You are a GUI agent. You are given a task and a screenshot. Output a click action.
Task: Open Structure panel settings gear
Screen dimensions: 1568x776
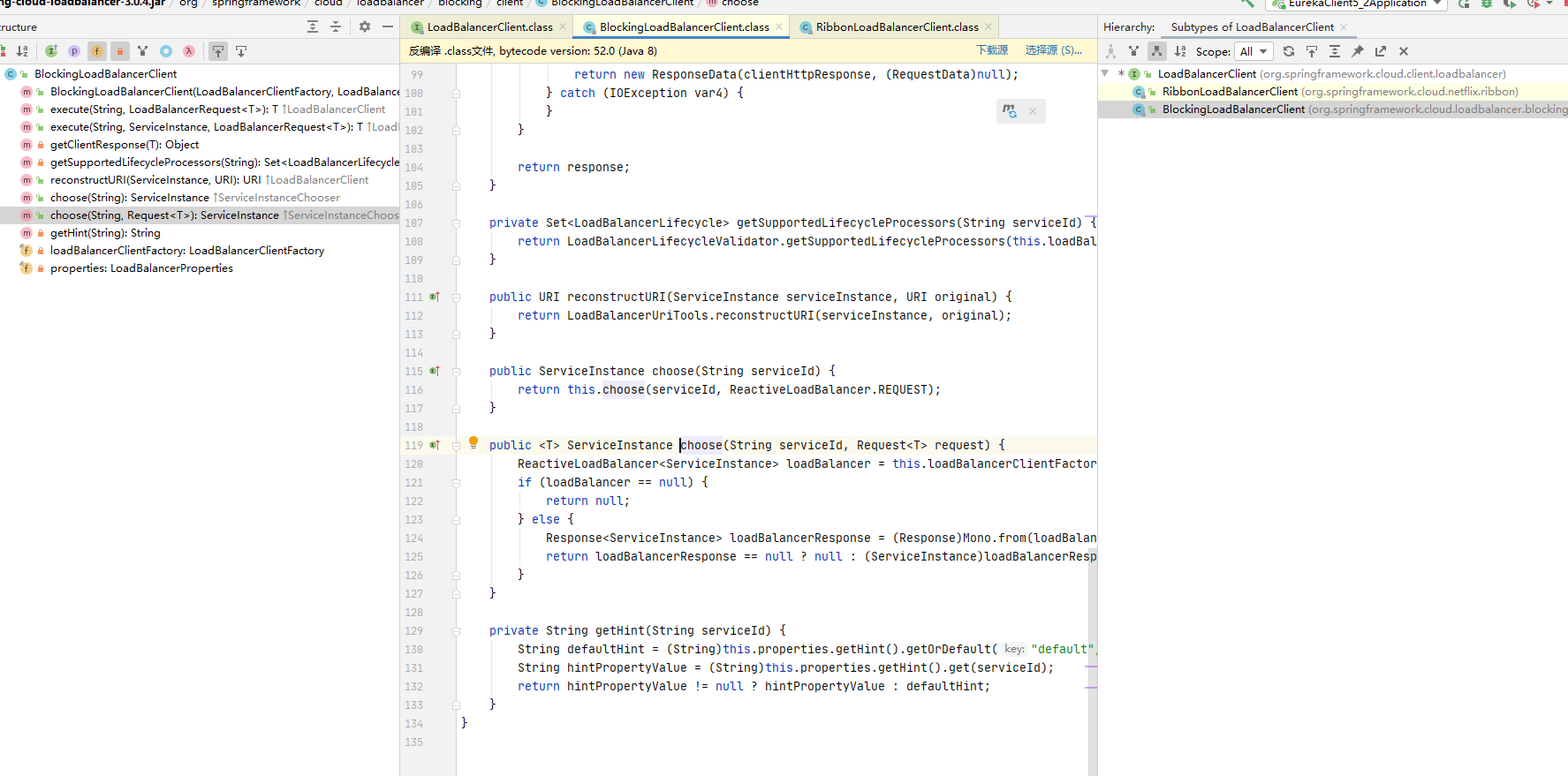point(365,27)
